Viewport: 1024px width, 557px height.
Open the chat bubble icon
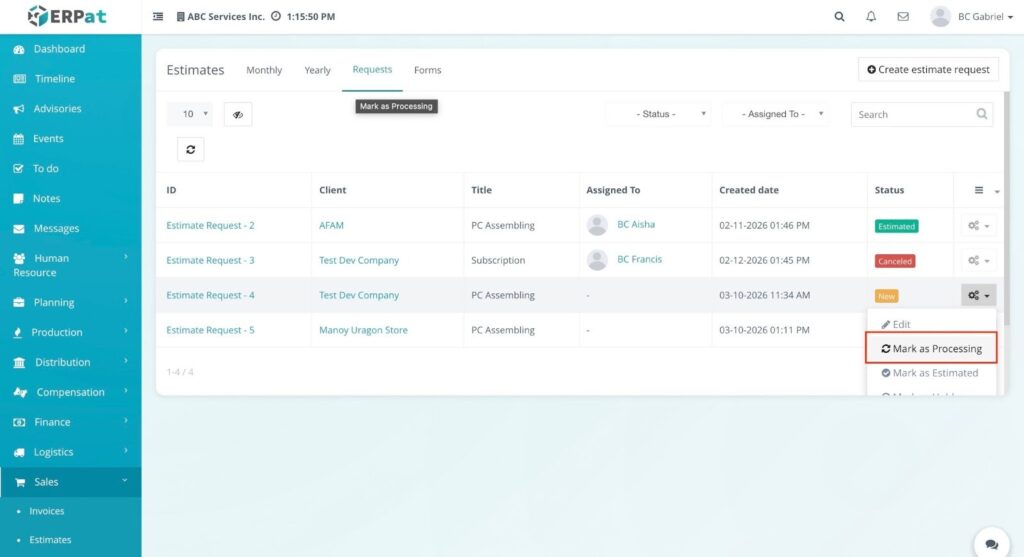pos(991,544)
